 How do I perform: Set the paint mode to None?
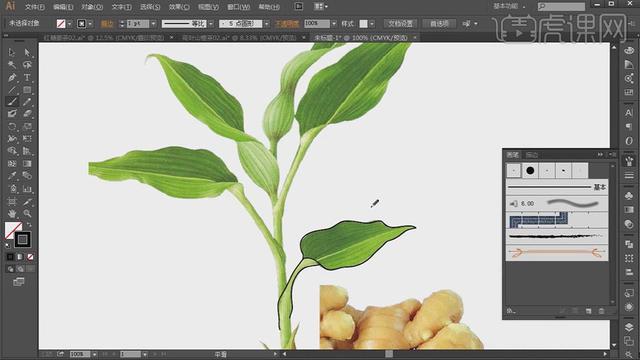[30, 257]
